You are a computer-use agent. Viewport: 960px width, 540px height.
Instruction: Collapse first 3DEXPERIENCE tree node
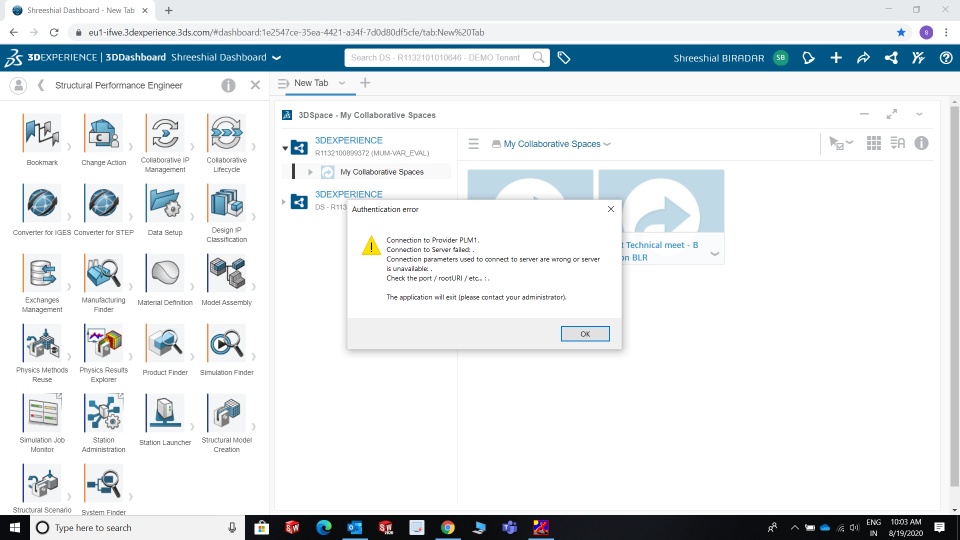pyautogui.click(x=285, y=148)
